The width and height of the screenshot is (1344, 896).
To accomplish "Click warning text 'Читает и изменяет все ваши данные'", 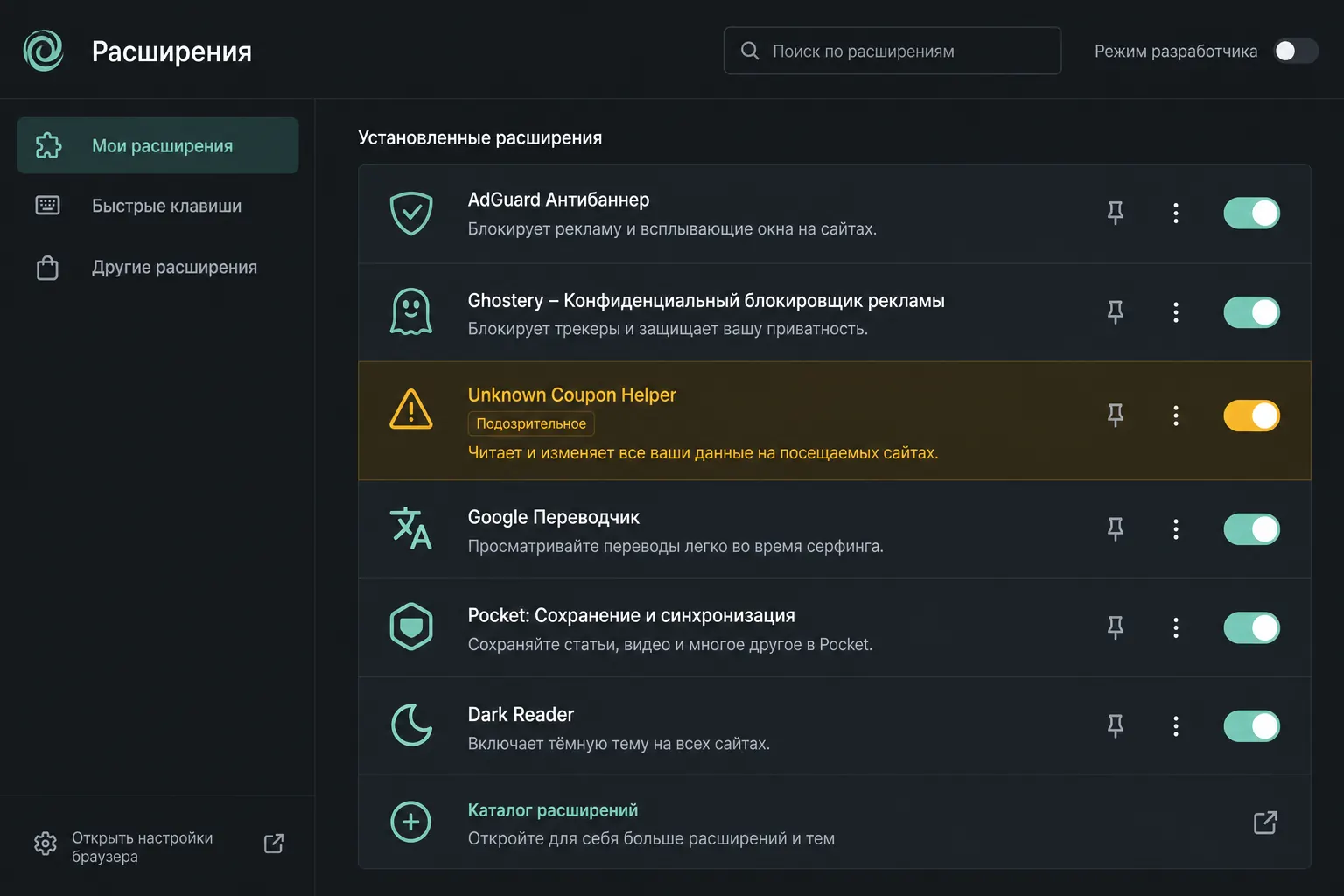I will [703, 453].
